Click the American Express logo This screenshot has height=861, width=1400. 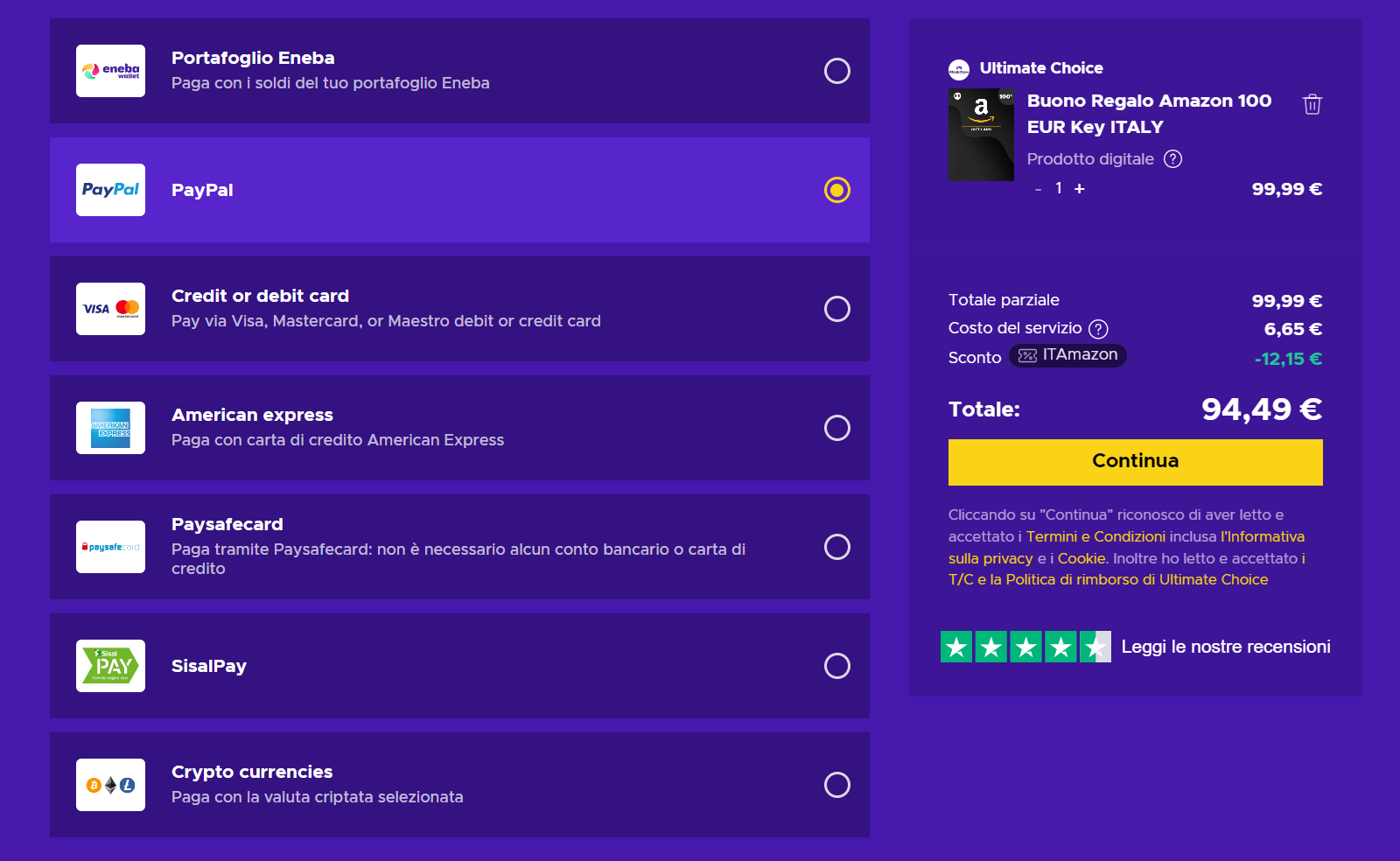tap(110, 428)
